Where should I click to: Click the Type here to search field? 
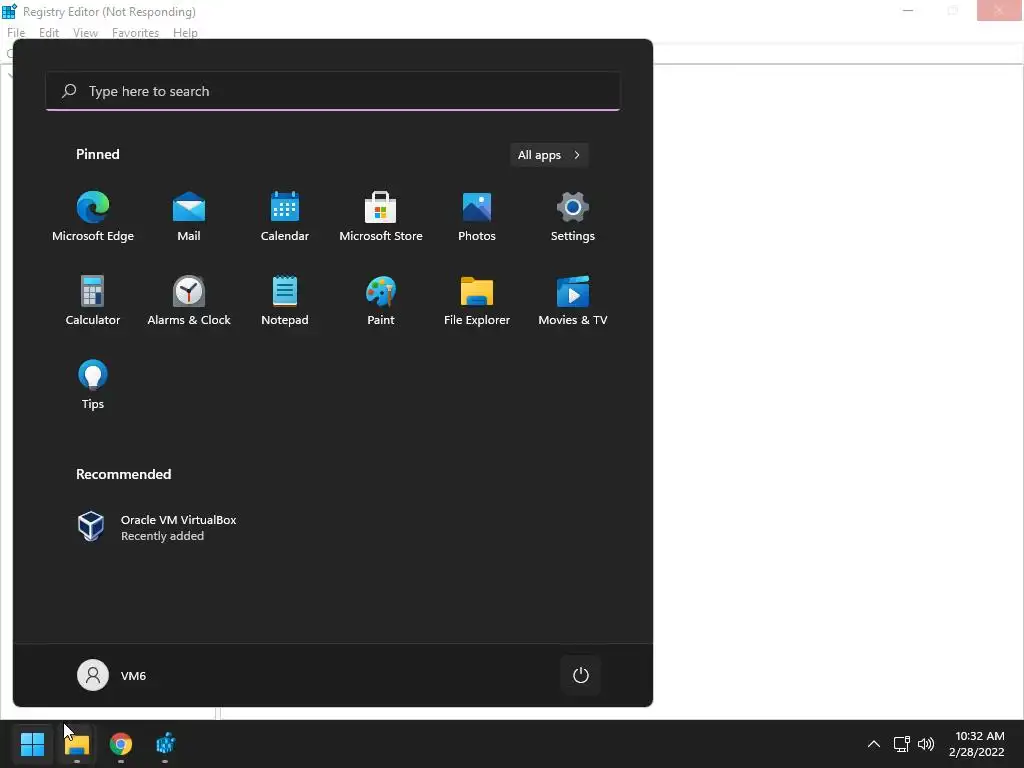(333, 91)
